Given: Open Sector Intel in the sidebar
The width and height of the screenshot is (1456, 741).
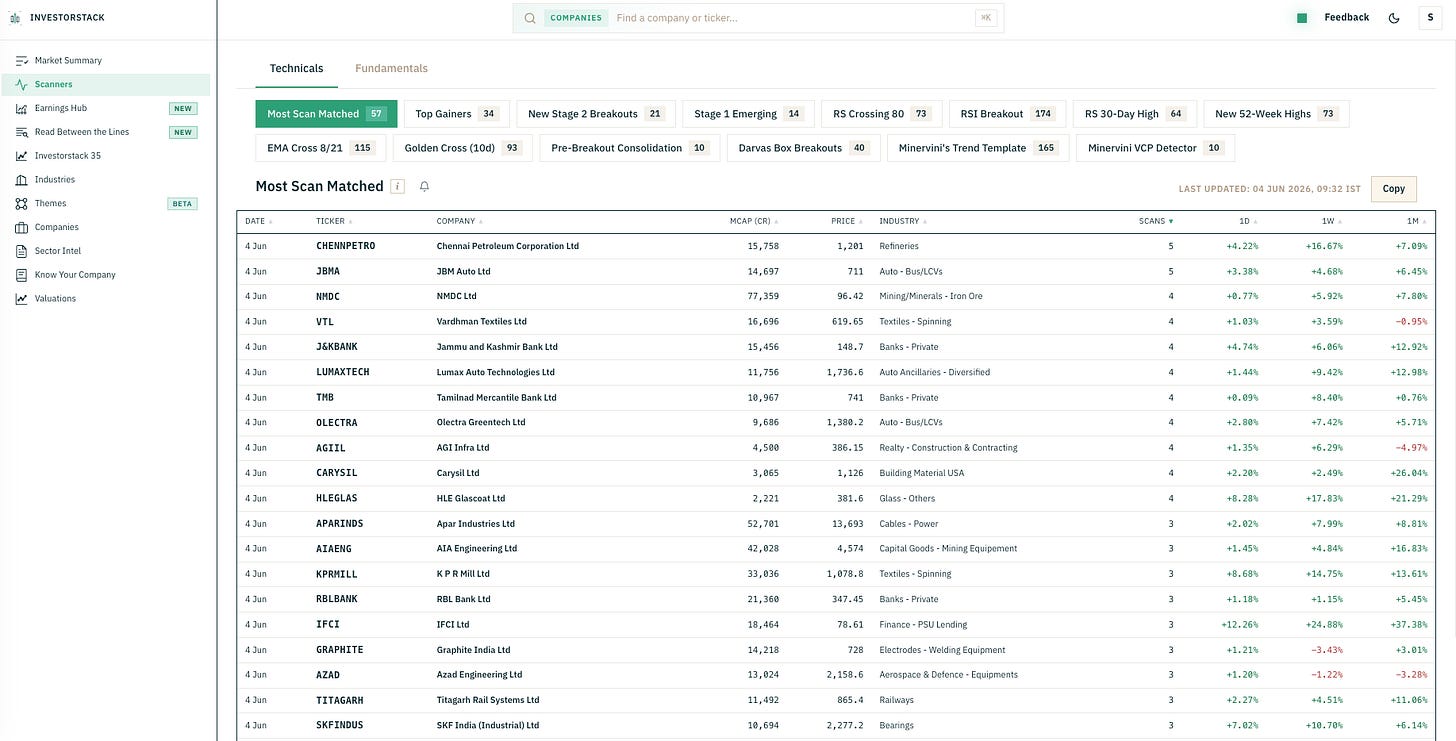Looking at the screenshot, I should coord(106,251).
